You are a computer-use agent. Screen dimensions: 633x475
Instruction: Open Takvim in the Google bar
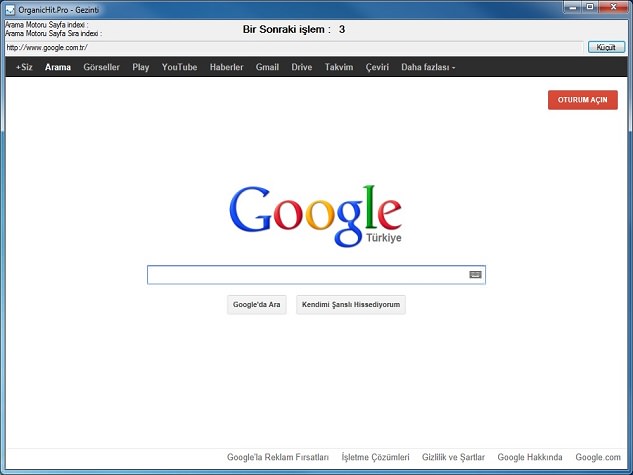point(339,67)
